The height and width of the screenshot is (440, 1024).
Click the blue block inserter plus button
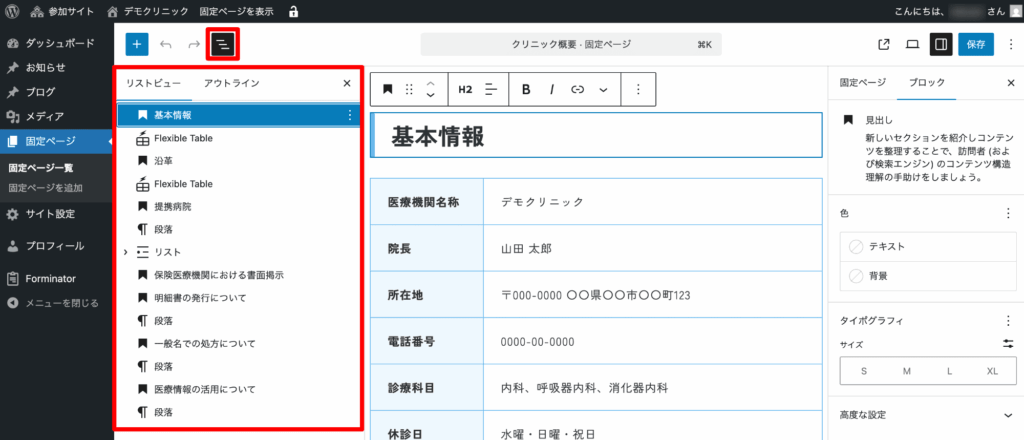pos(137,44)
